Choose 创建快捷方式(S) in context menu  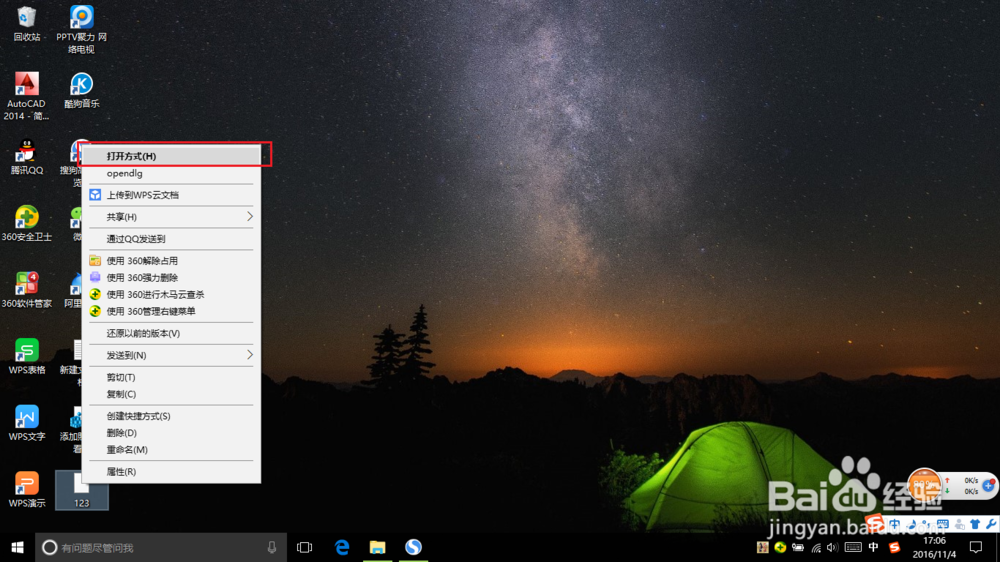(x=171, y=416)
